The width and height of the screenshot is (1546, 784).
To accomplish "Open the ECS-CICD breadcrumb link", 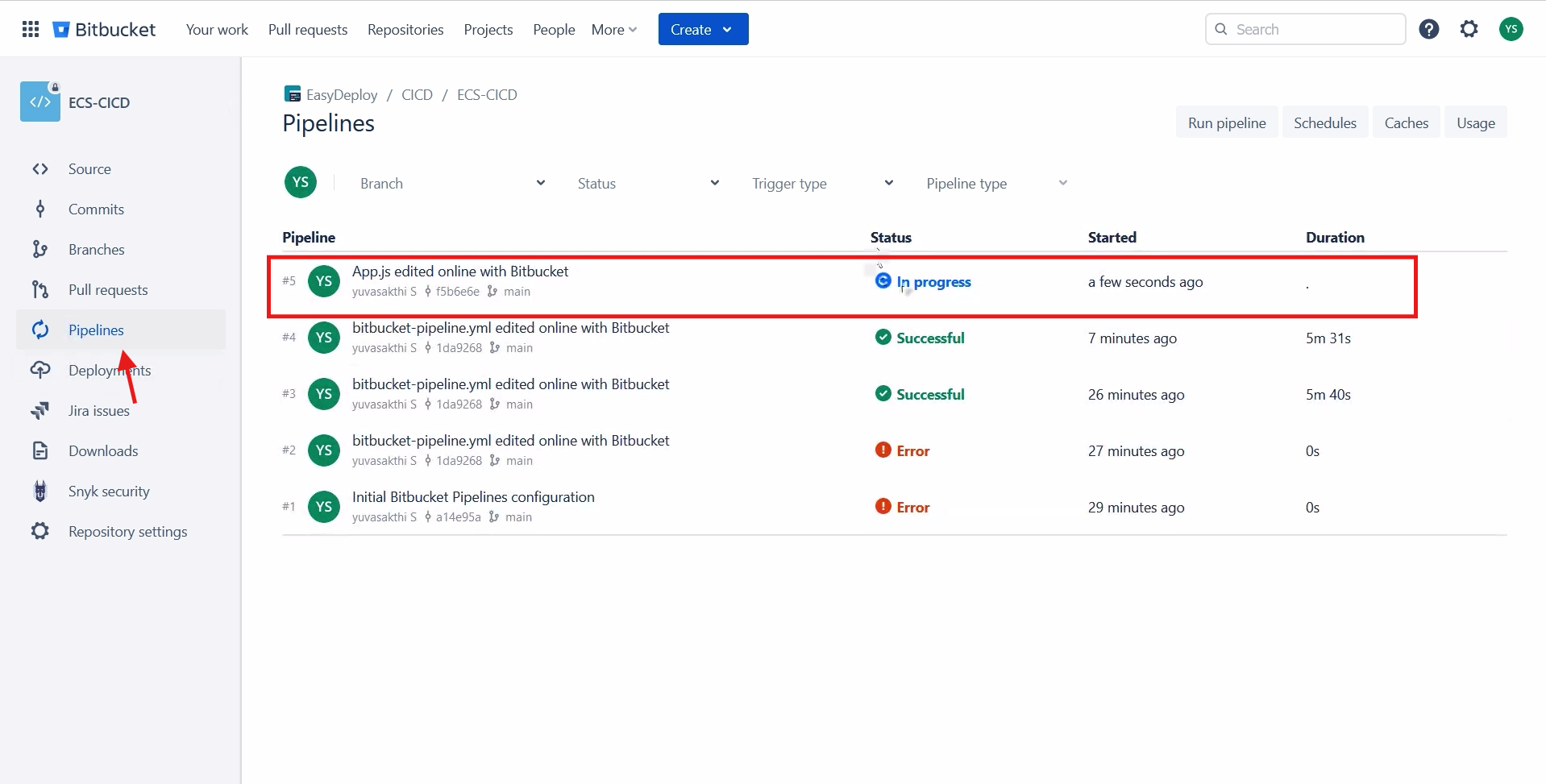I will coord(487,94).
